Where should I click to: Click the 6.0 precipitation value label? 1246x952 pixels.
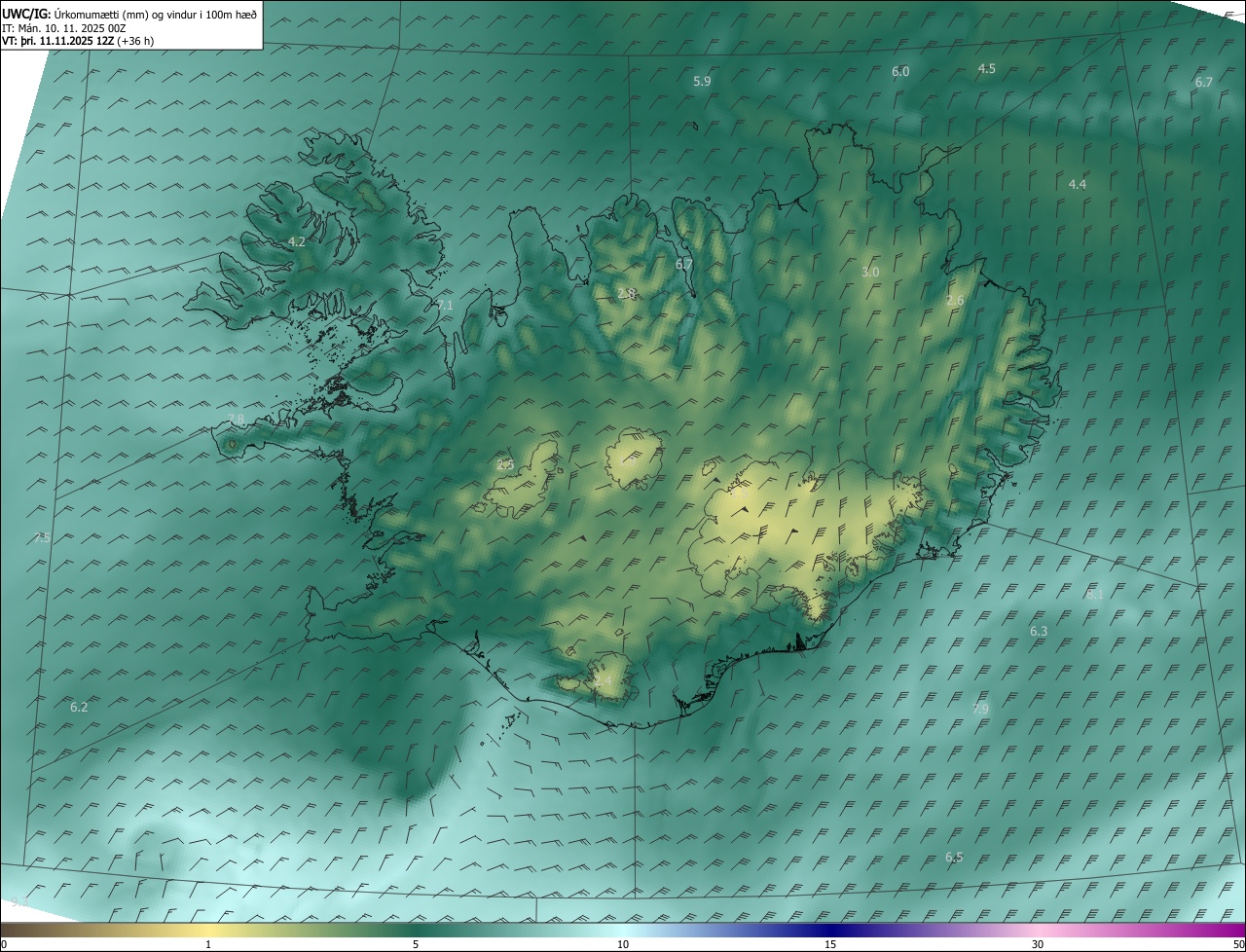900,72
